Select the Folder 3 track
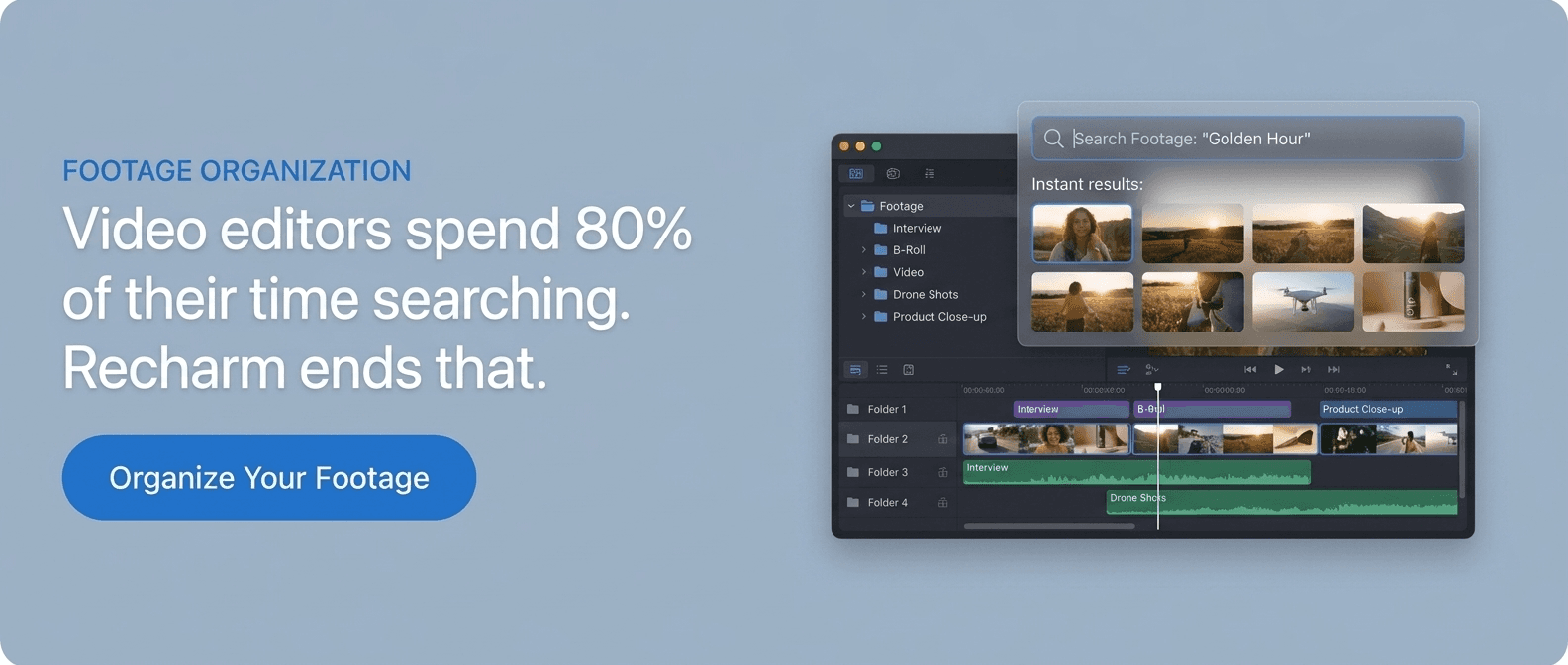The height and width of the screenshot is (665, 1568). [x=897, y=472]
